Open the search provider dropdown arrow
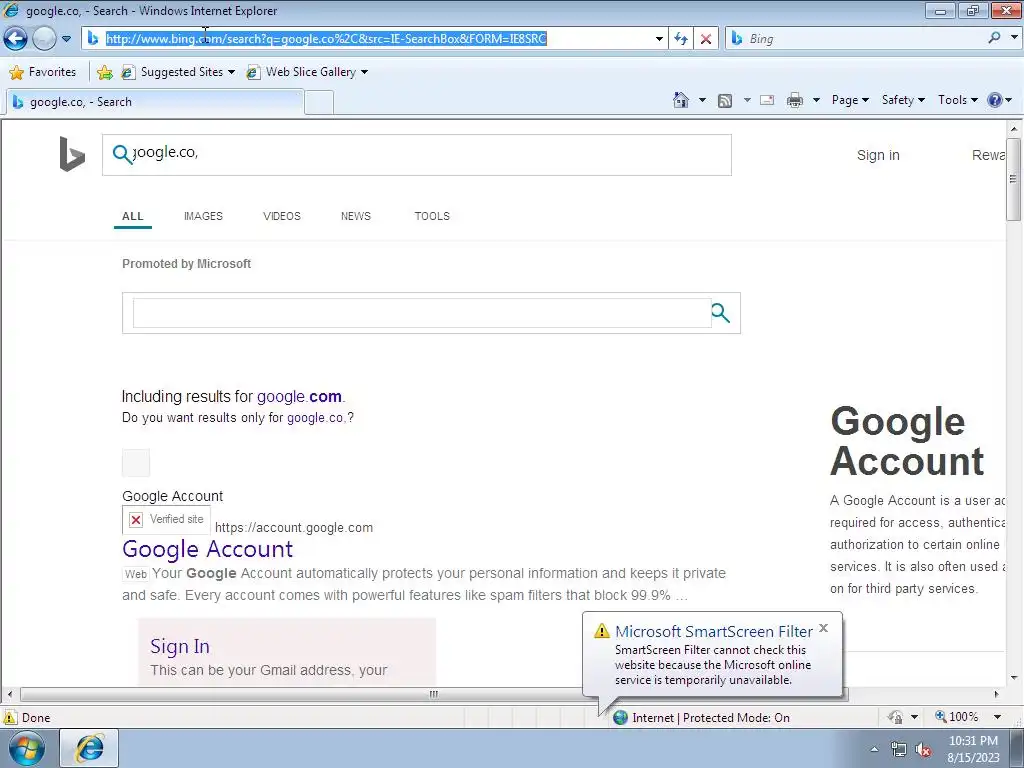Viewport: 1024px width, 768px height. [1014, 38]
